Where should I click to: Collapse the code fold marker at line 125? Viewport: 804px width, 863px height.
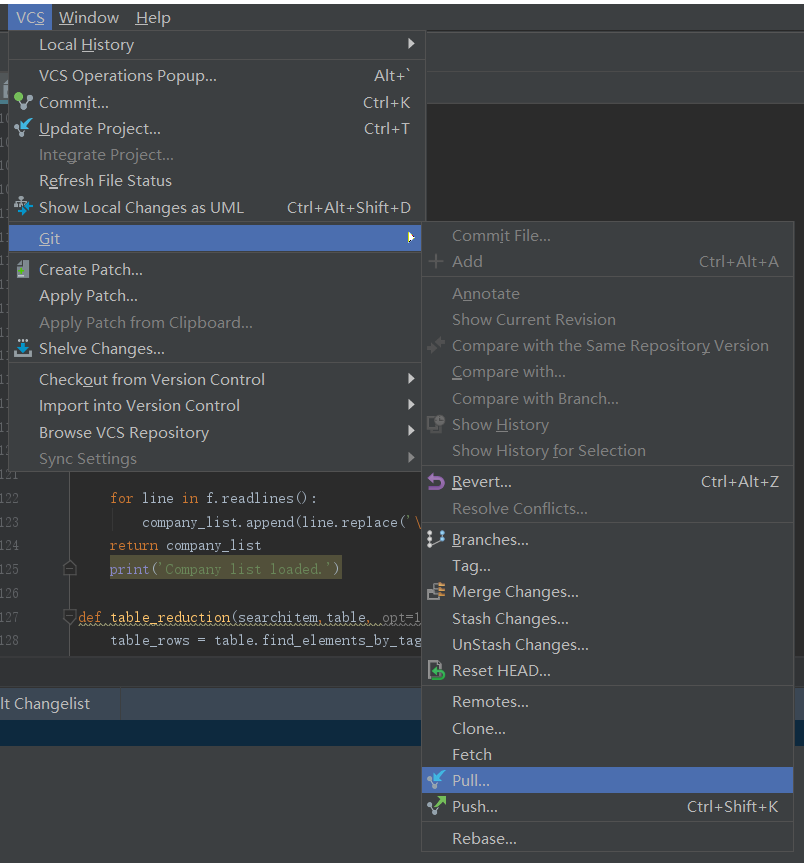click(x=70, y=568)
